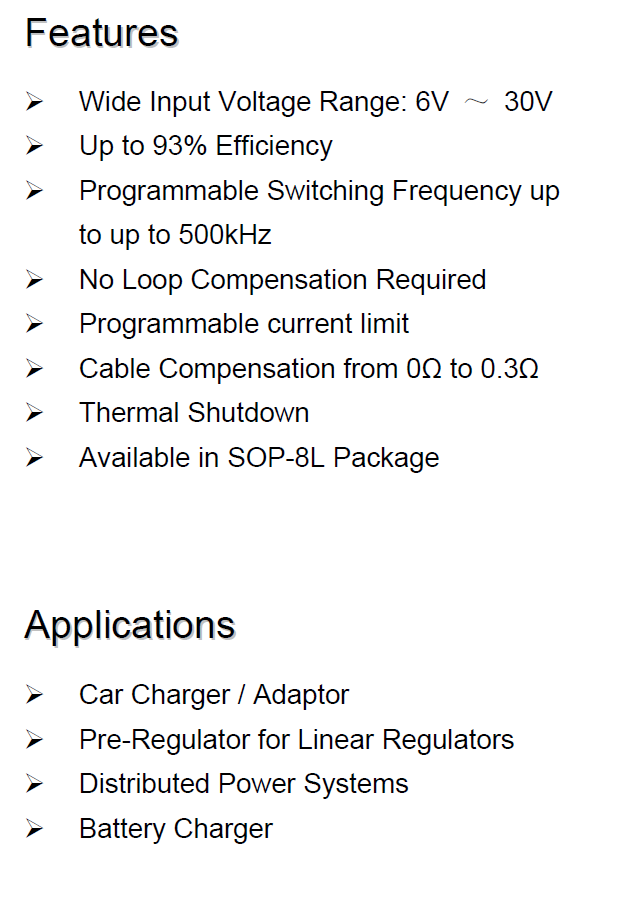This screenshot has width=635, height=912.
Task: Click the arrow bullet beside Programmable Switching Frequency
Action: click(x=35, y=191)
